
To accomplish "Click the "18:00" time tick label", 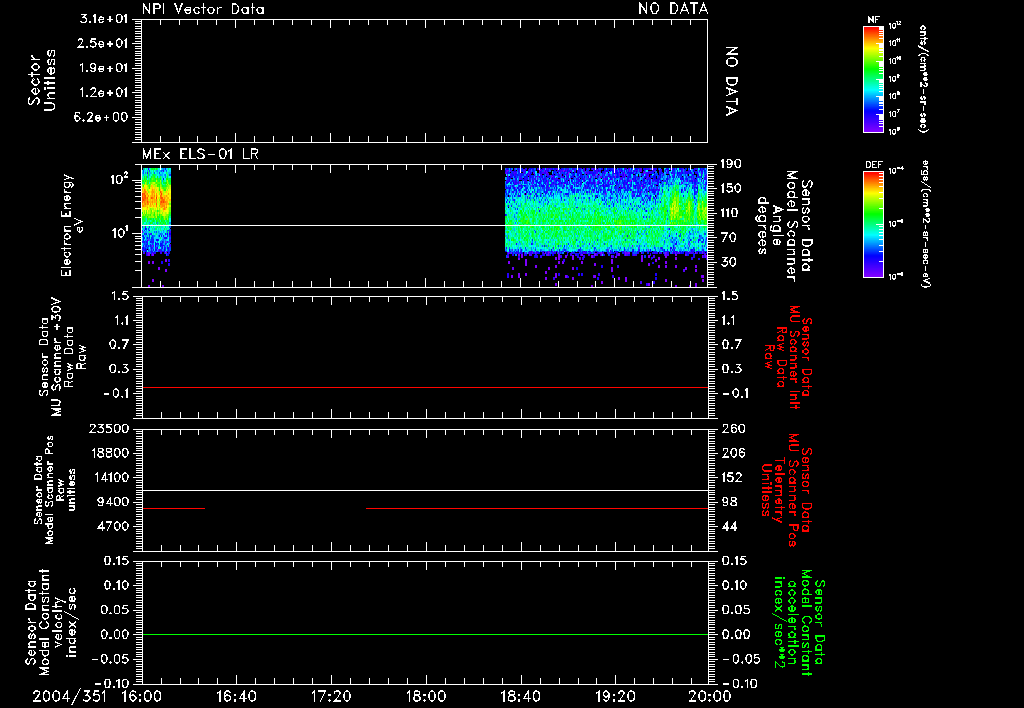I will click(426, 696).
